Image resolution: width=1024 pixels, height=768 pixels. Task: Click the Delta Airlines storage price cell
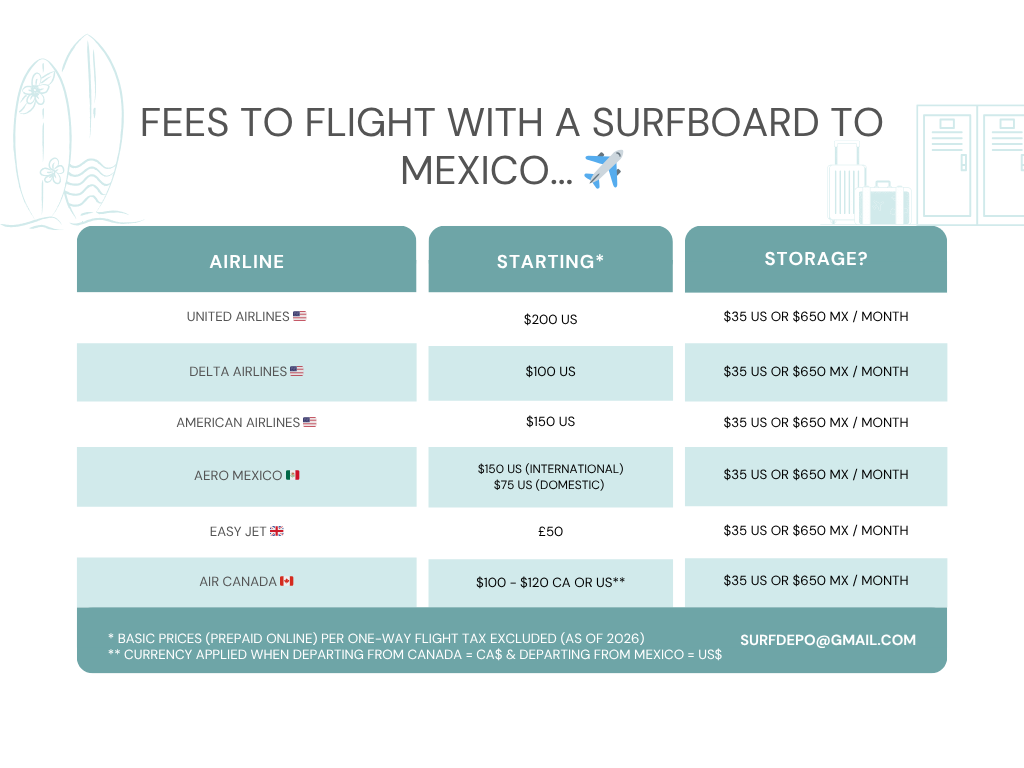coord(816,371)
